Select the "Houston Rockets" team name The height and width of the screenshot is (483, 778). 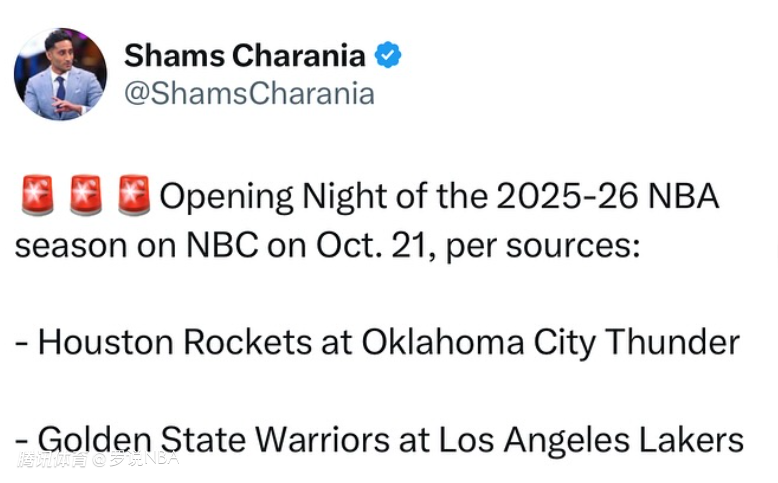click(x=175, y=343)
